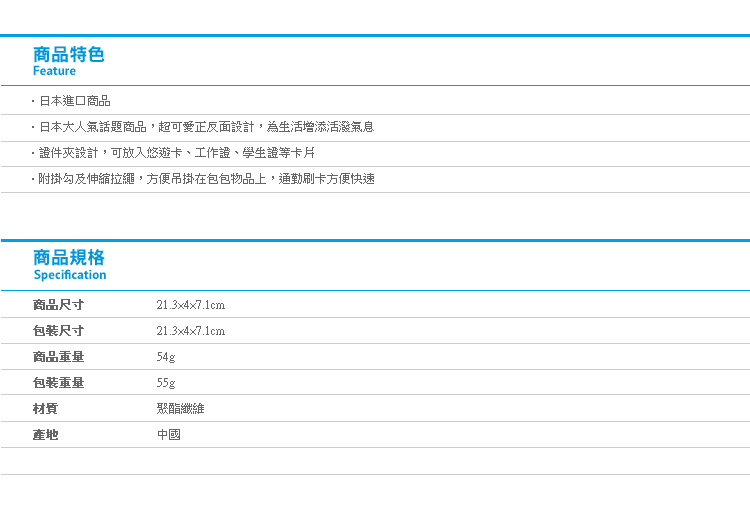Click the 商品特色 heading
This screenshot has width=750, height=520.
(x=68, y=55)
